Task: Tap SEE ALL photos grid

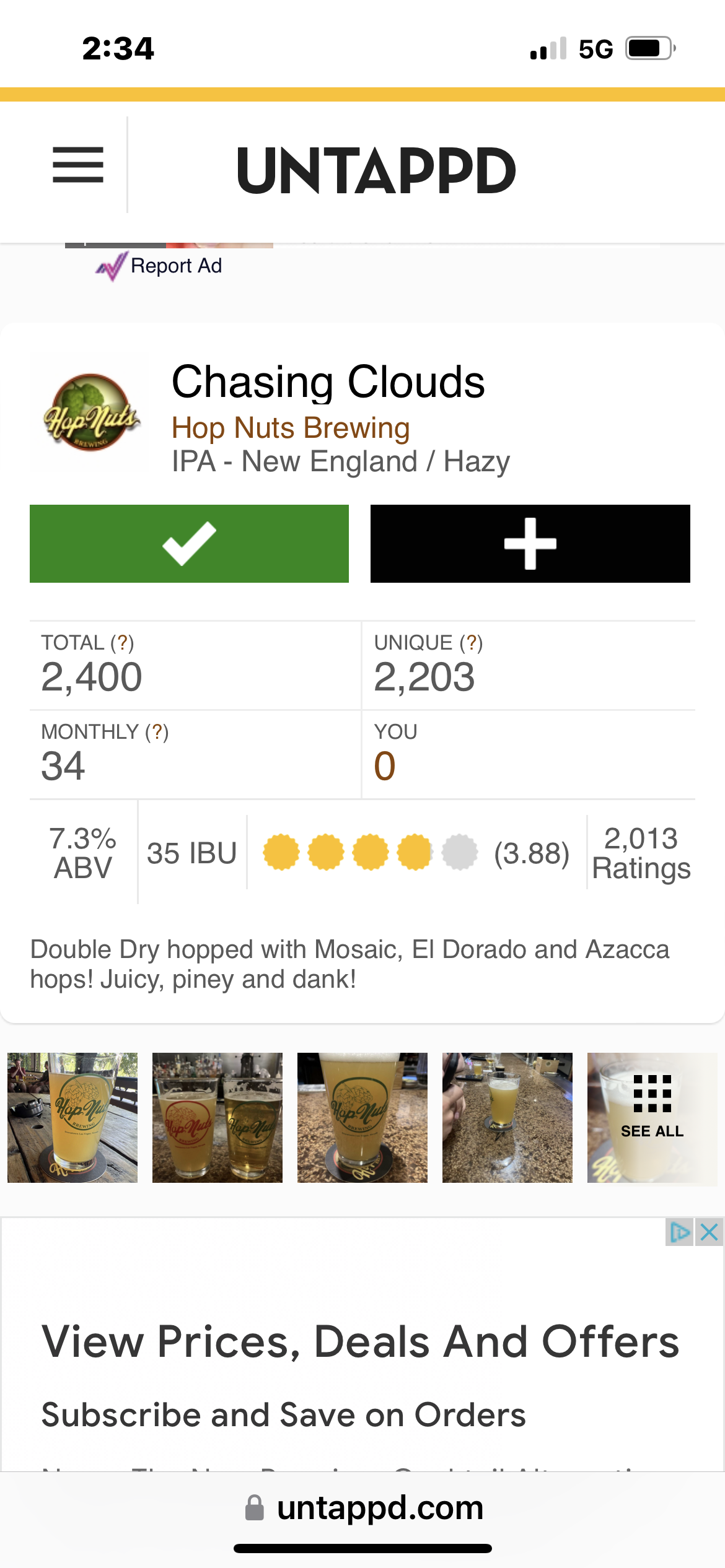Action: point(652,1118)
